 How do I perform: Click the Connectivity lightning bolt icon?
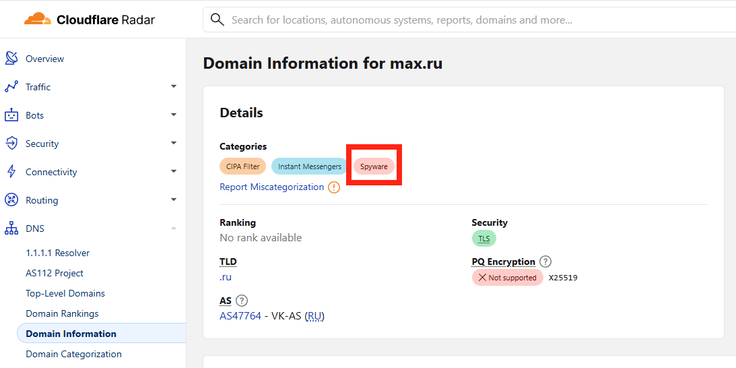click(x=11, y=172)
